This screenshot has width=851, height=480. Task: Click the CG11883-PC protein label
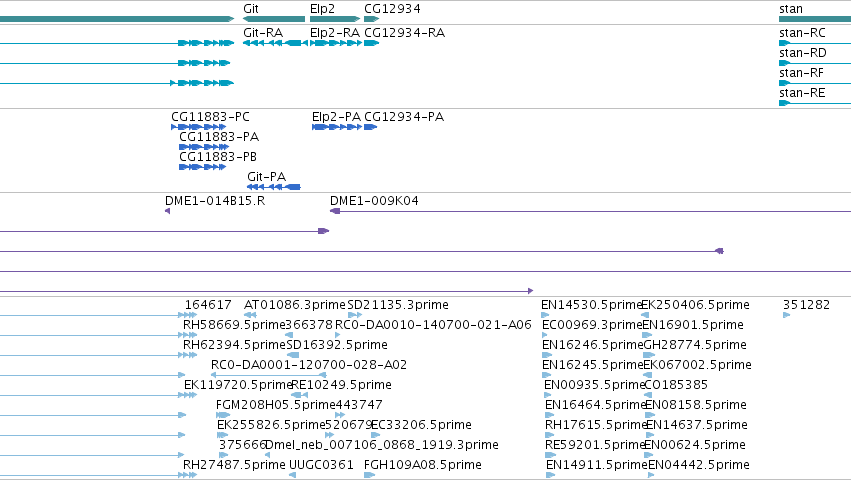pos(211,117)
